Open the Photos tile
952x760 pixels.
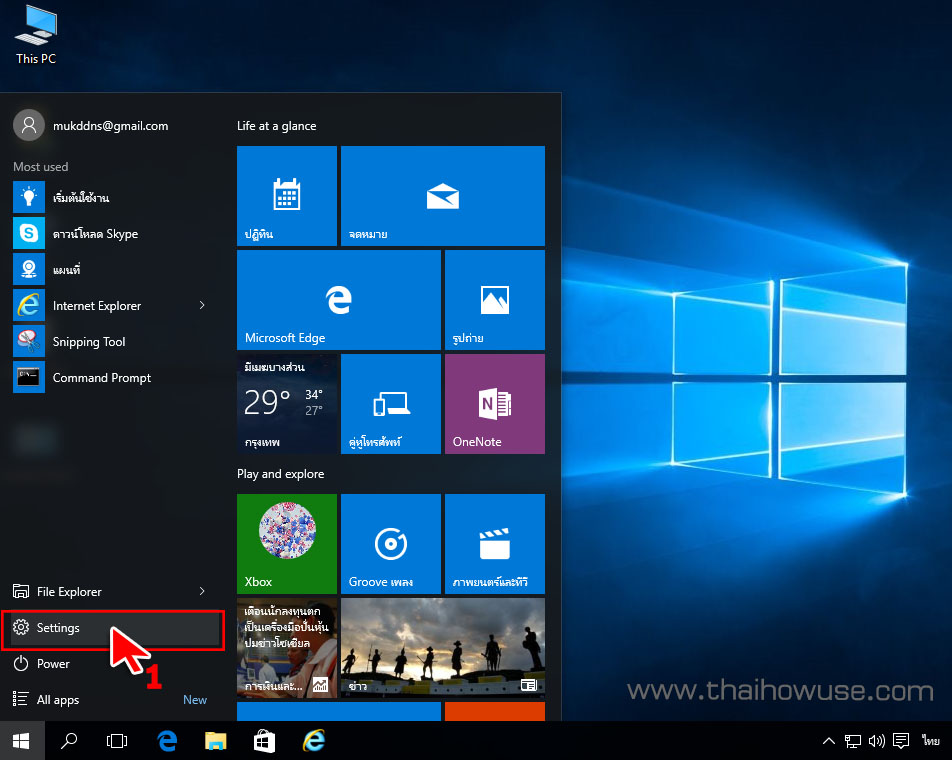tap(495, 300)
